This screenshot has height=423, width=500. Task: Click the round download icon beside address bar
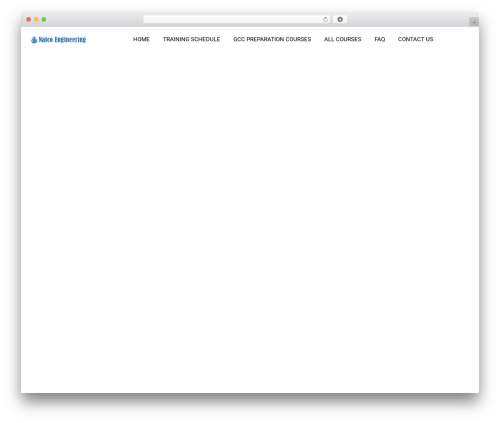point(340,20)
